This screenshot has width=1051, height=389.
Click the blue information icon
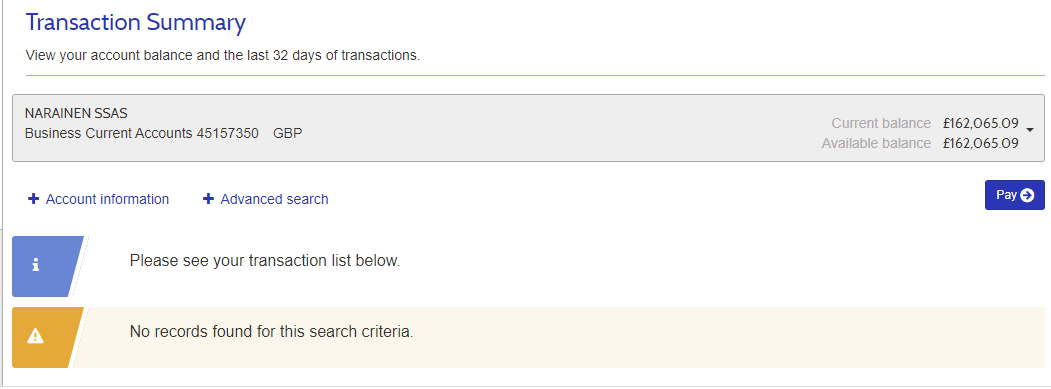(x=36, y=266)
